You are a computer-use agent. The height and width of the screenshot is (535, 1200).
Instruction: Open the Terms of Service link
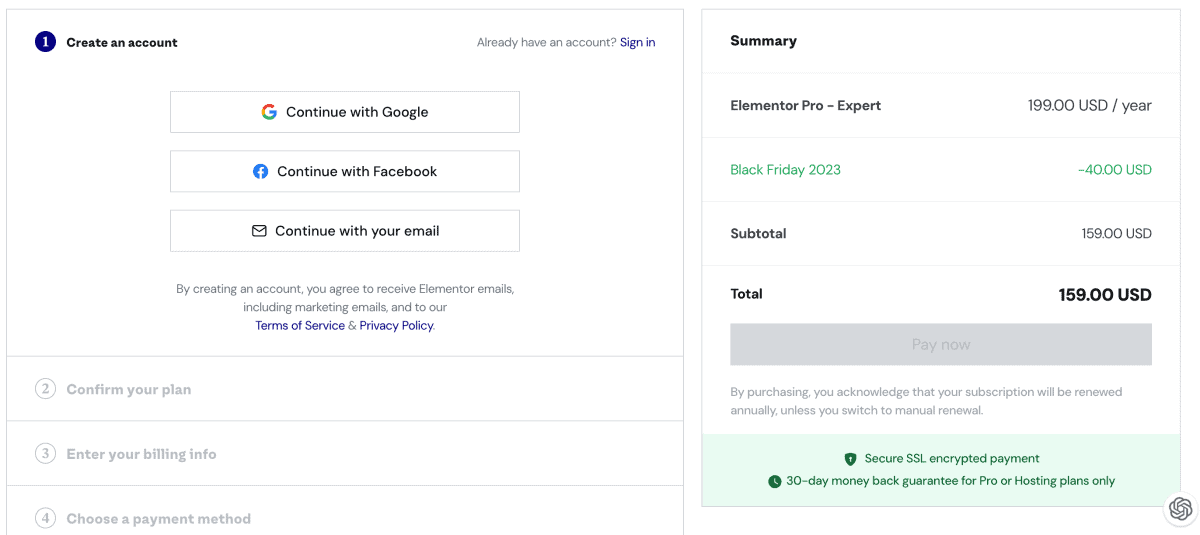point(300,326)
